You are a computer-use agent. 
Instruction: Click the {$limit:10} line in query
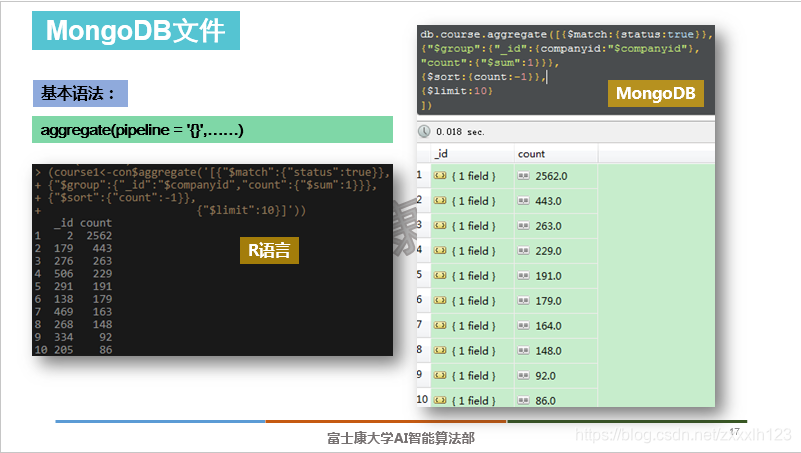[x=457, y=91]
